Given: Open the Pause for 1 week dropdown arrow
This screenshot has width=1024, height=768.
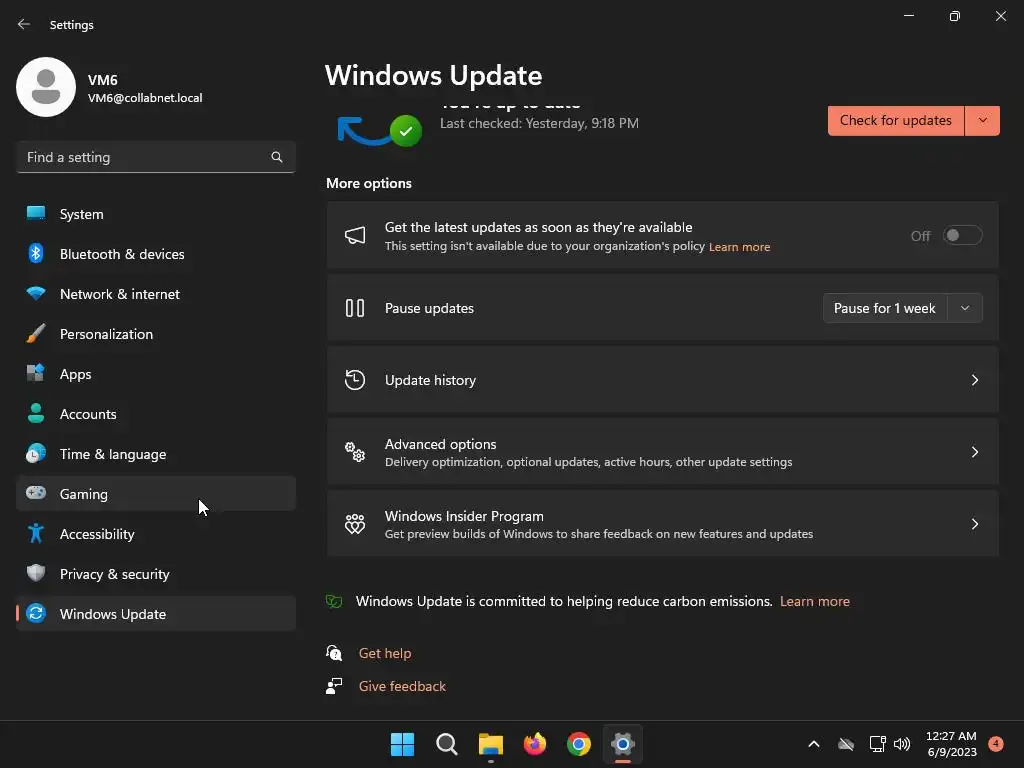Looking at the screenshot, I should pos(965,308).
